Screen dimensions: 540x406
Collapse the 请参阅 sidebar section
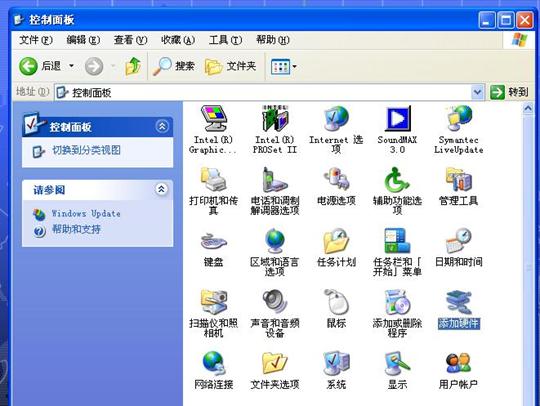(x=162, y=189)
